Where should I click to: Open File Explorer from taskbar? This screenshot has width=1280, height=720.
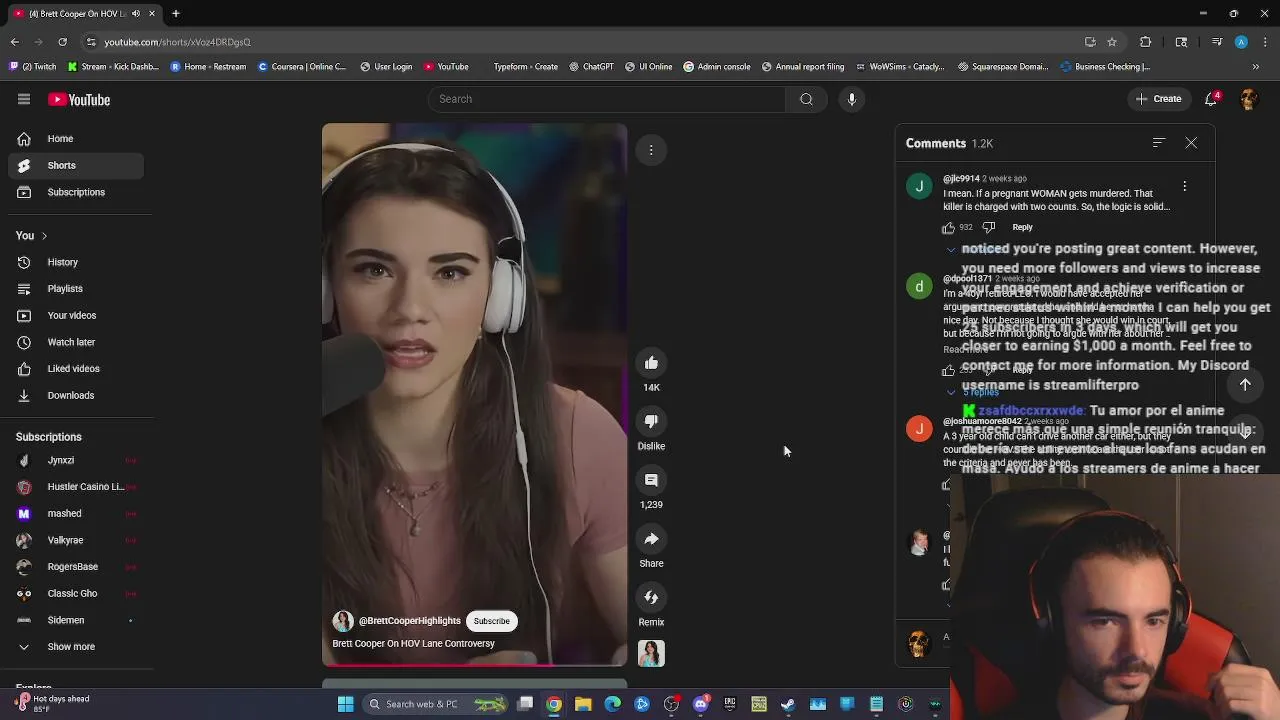tap(583, 704)
